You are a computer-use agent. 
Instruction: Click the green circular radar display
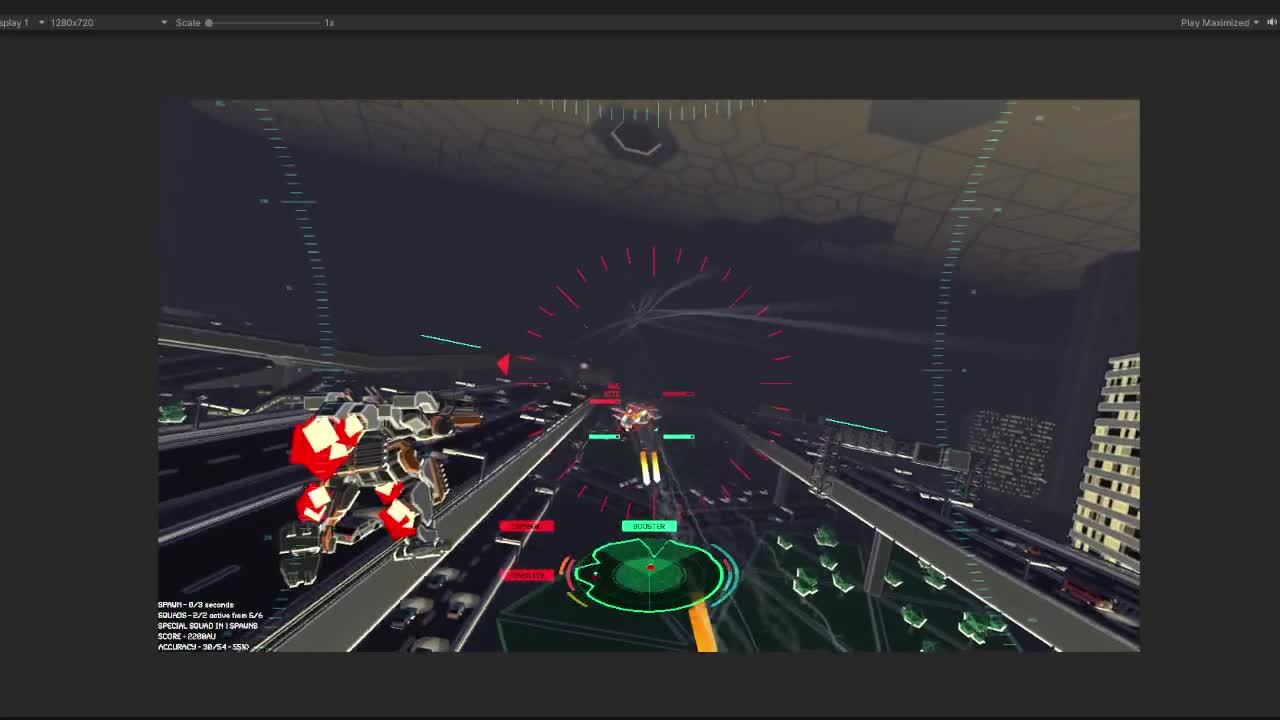[x=651, y=573]
